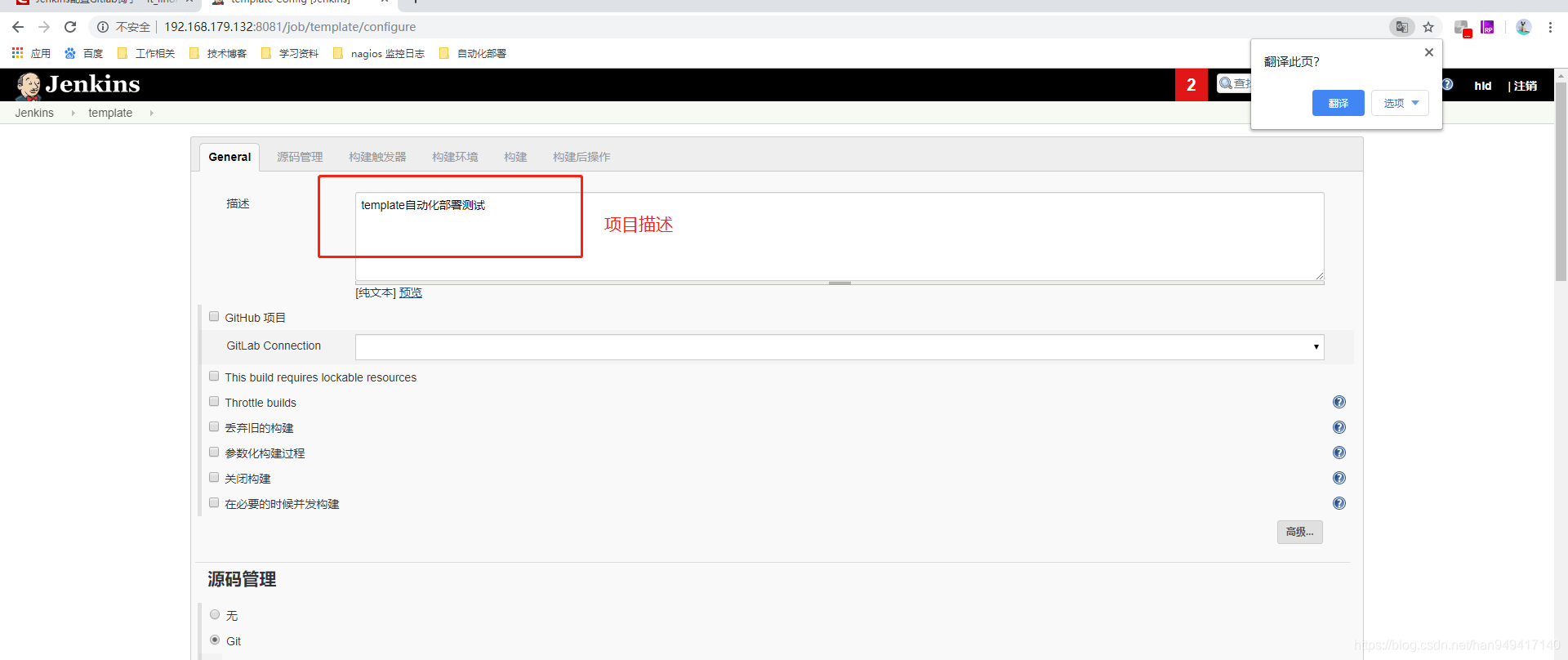Open the 工作相关 bookmark folder
Screen dimensions: 1568x660
click(x=146, y=53)
